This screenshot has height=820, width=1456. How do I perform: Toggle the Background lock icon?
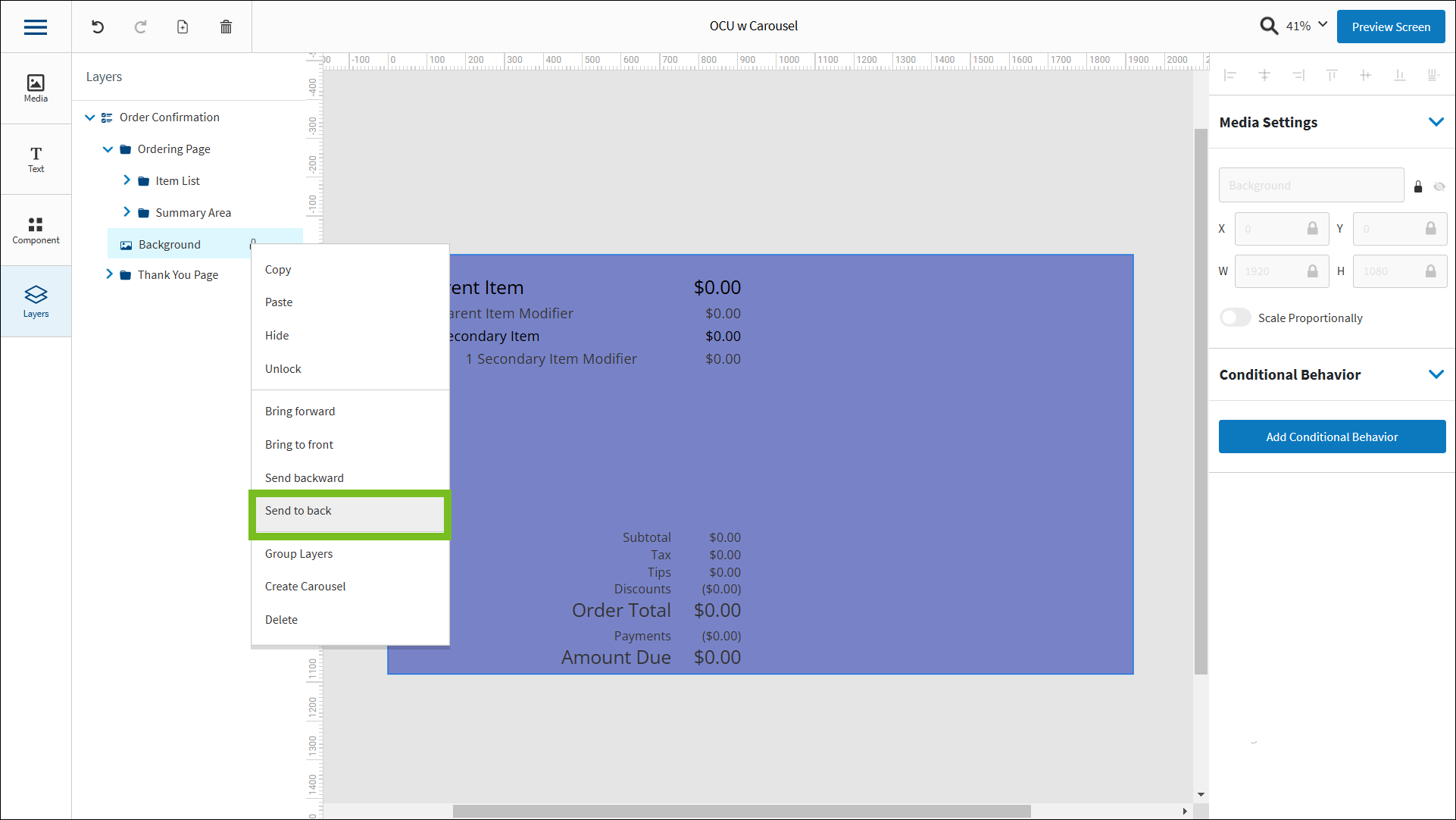(1418, 186)
